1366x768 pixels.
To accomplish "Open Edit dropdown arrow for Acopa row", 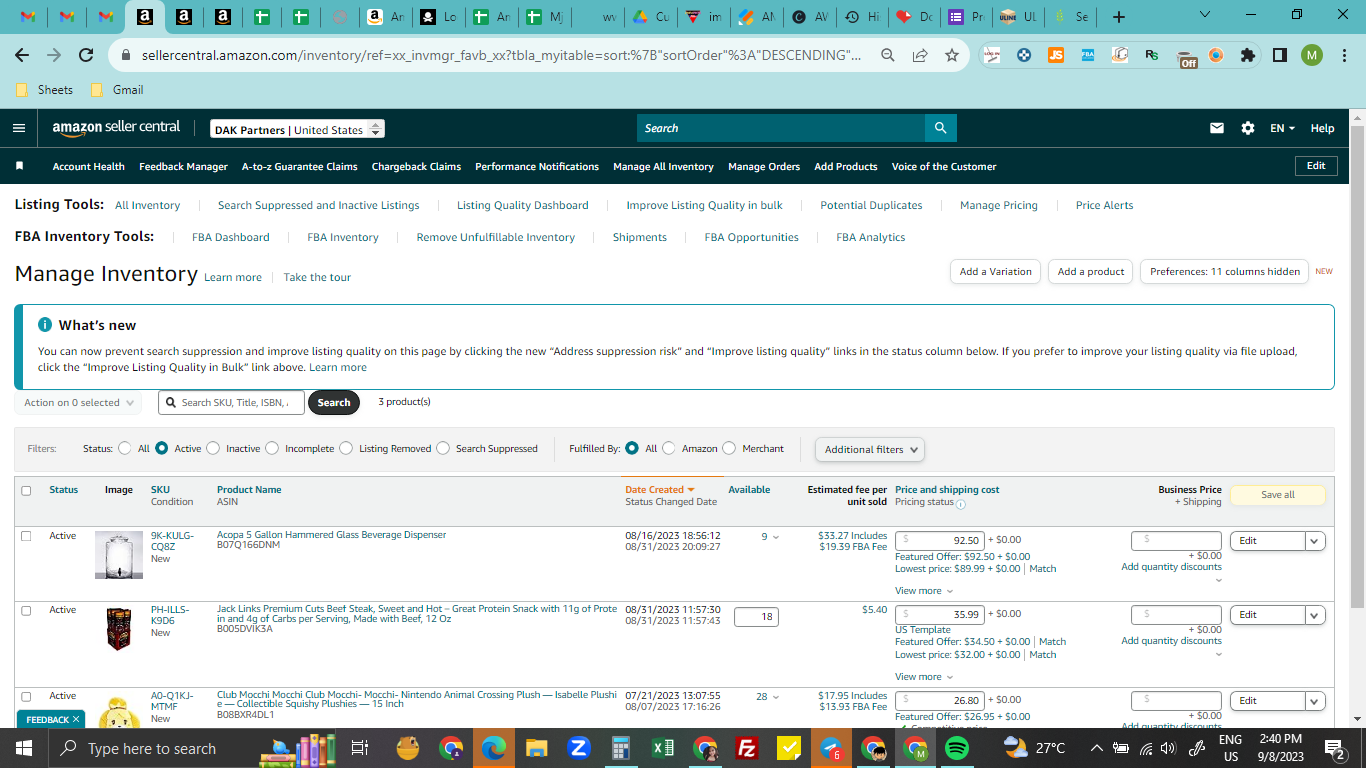I will [x=1315, y=541].
